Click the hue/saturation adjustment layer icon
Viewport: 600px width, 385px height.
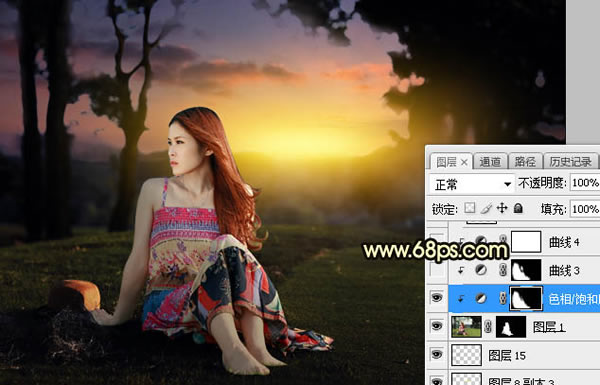click(481, 298)
